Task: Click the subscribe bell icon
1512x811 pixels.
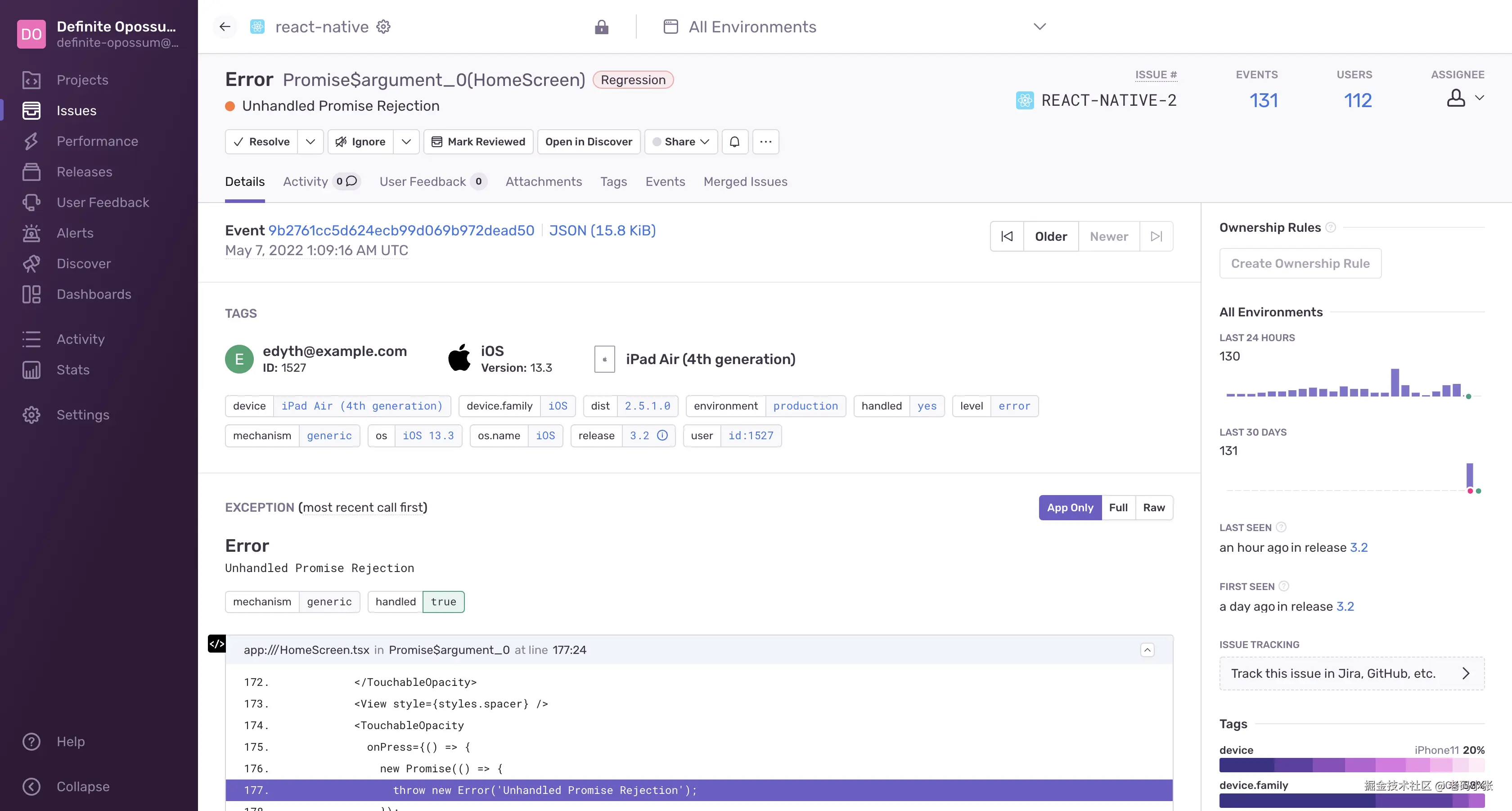Action: pyautogui.click(x=734, y=141)
